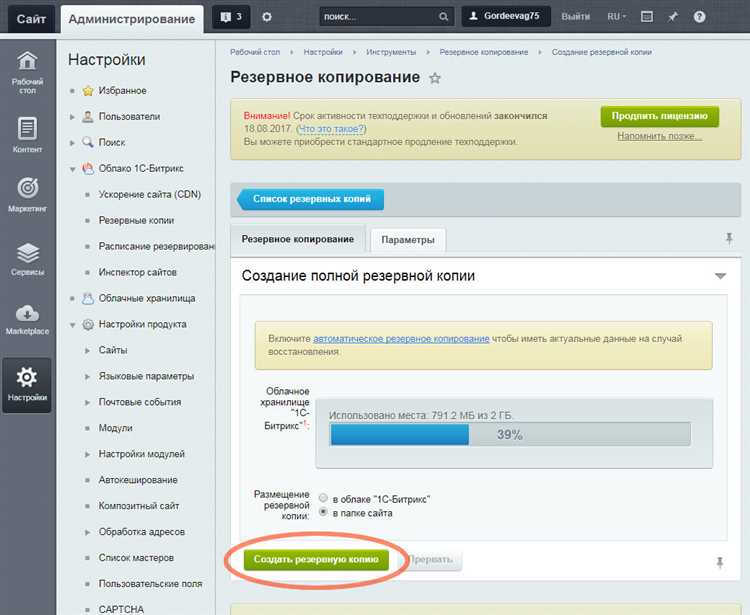Expand the Почтовые события node arrow
This screenshot has width=750, height=615.
[87, 403]
